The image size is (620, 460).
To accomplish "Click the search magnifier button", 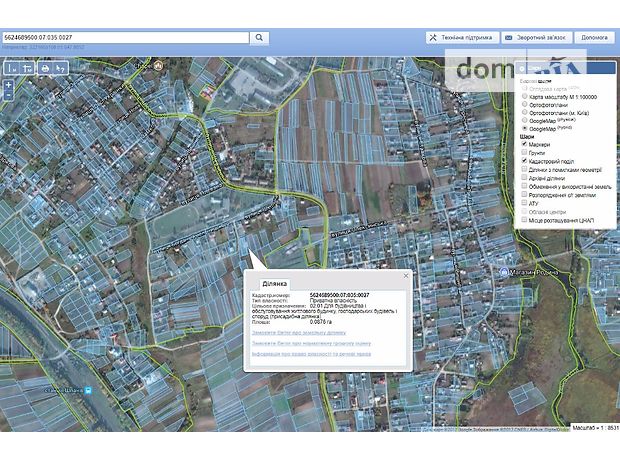I will tap(259, 38).
